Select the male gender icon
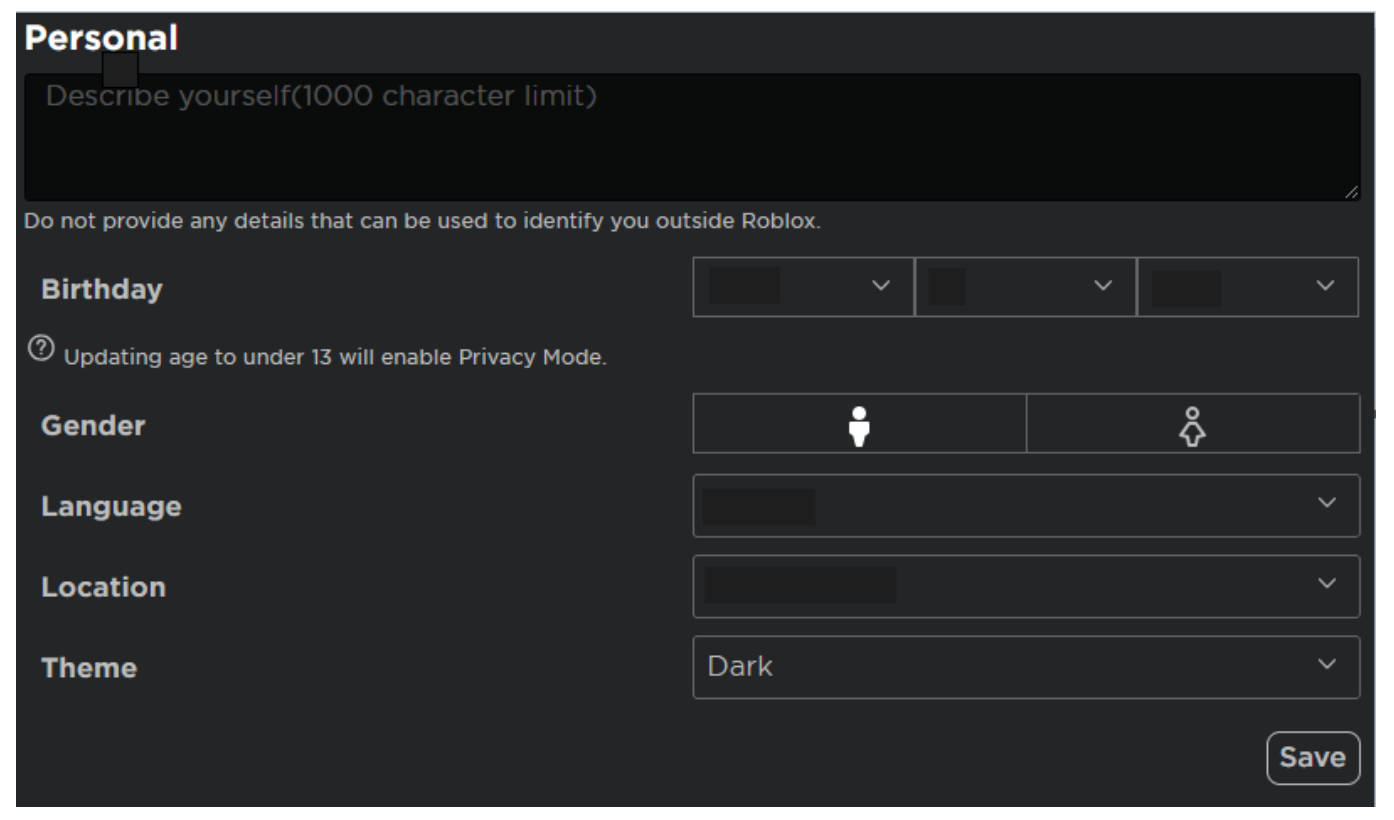Viewport: 1394px width, 820px height. click(x=859, y=424)
